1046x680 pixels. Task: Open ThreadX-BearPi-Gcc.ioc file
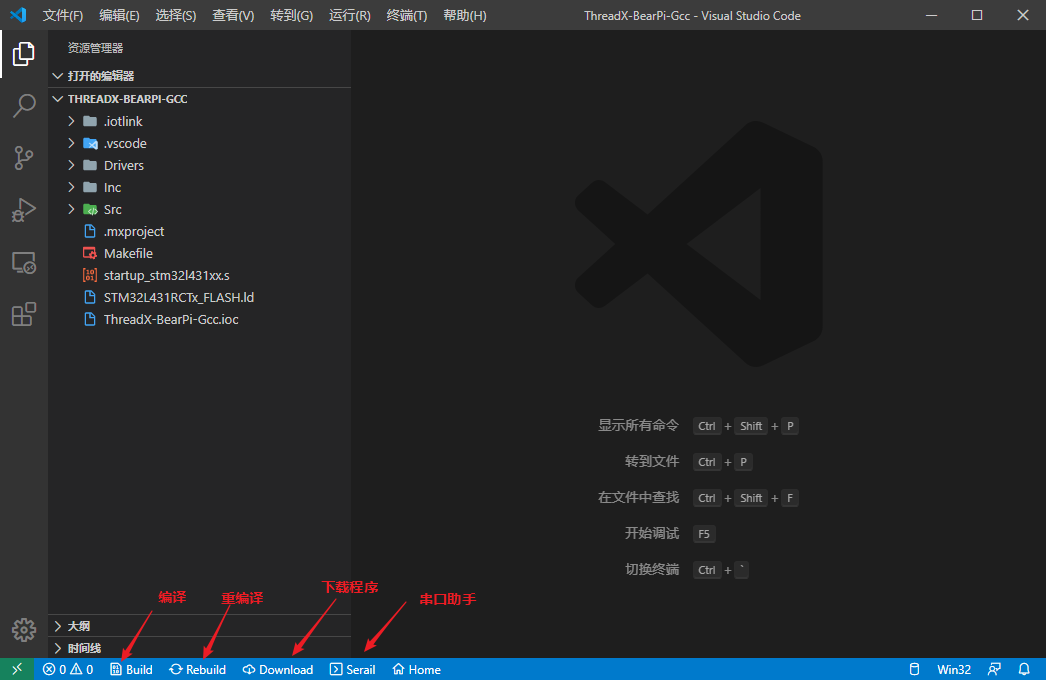pos(199,319)
